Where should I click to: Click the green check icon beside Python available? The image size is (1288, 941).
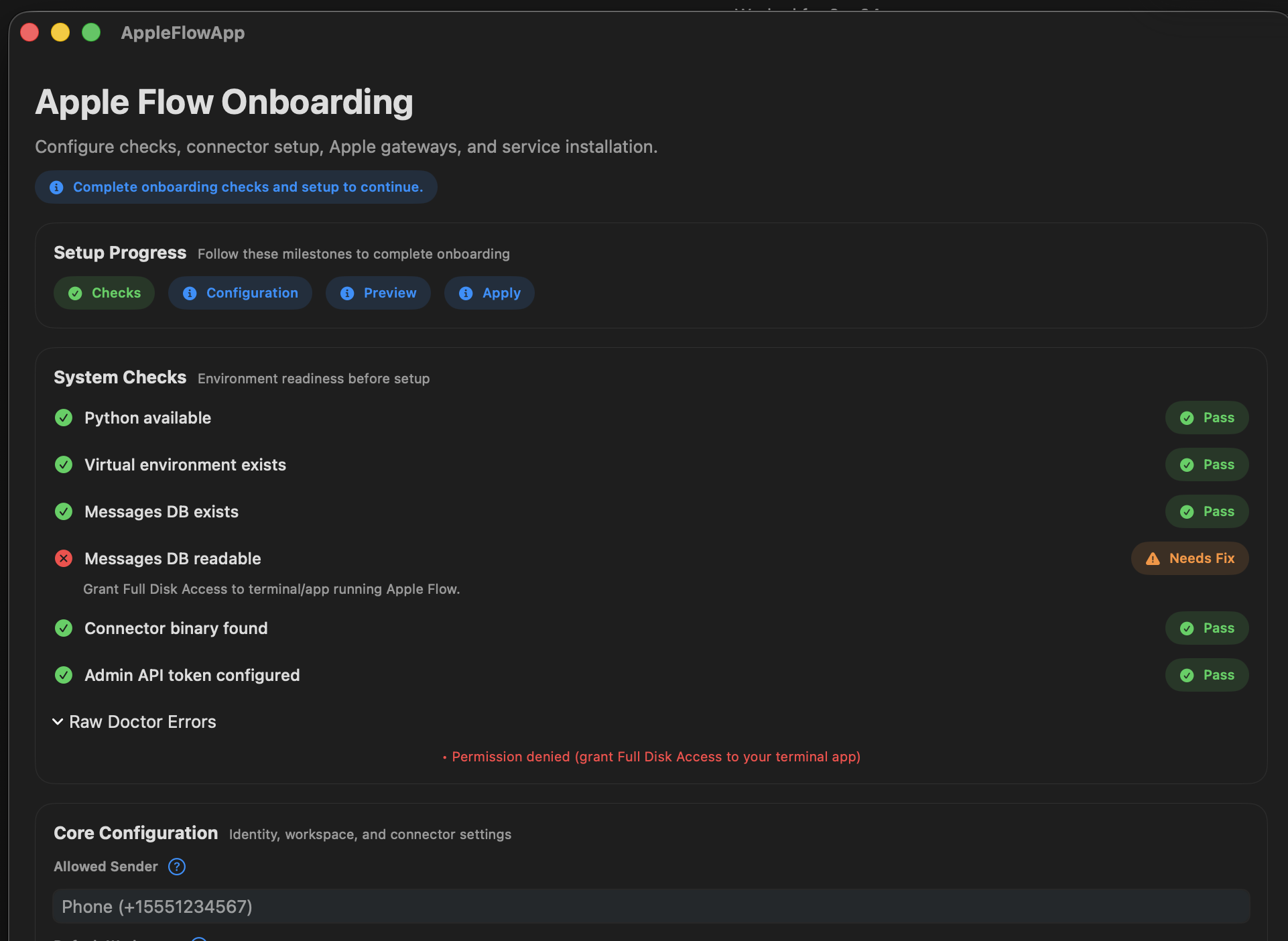(63, 418)
